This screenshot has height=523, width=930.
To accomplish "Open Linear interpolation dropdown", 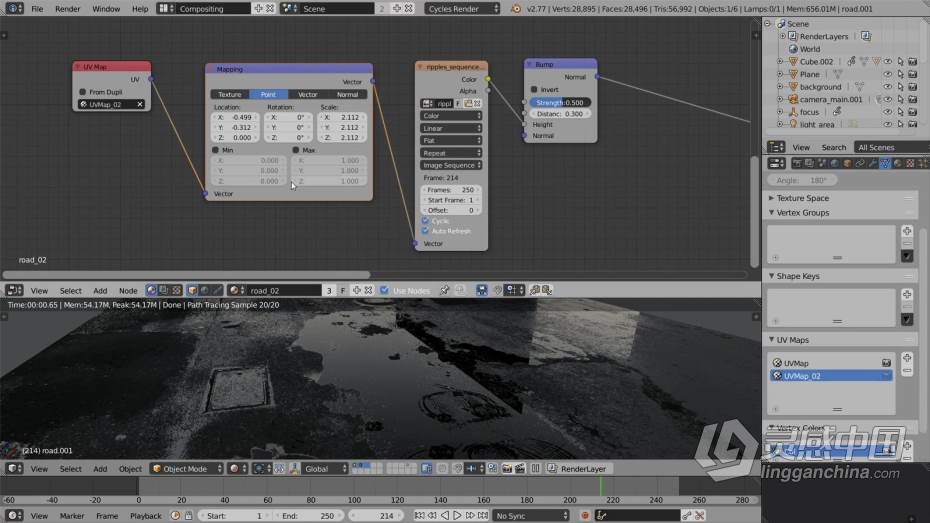I will click(451, 128).
